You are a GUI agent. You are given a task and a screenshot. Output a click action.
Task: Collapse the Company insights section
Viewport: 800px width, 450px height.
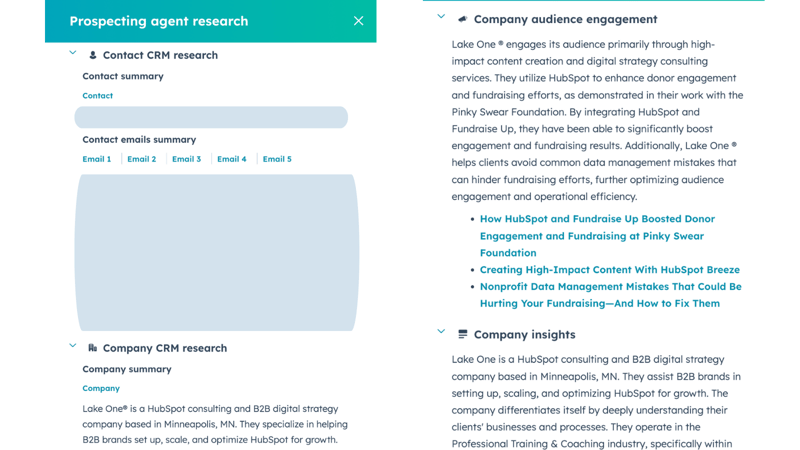pyautogui.click(x=441, y=332)
